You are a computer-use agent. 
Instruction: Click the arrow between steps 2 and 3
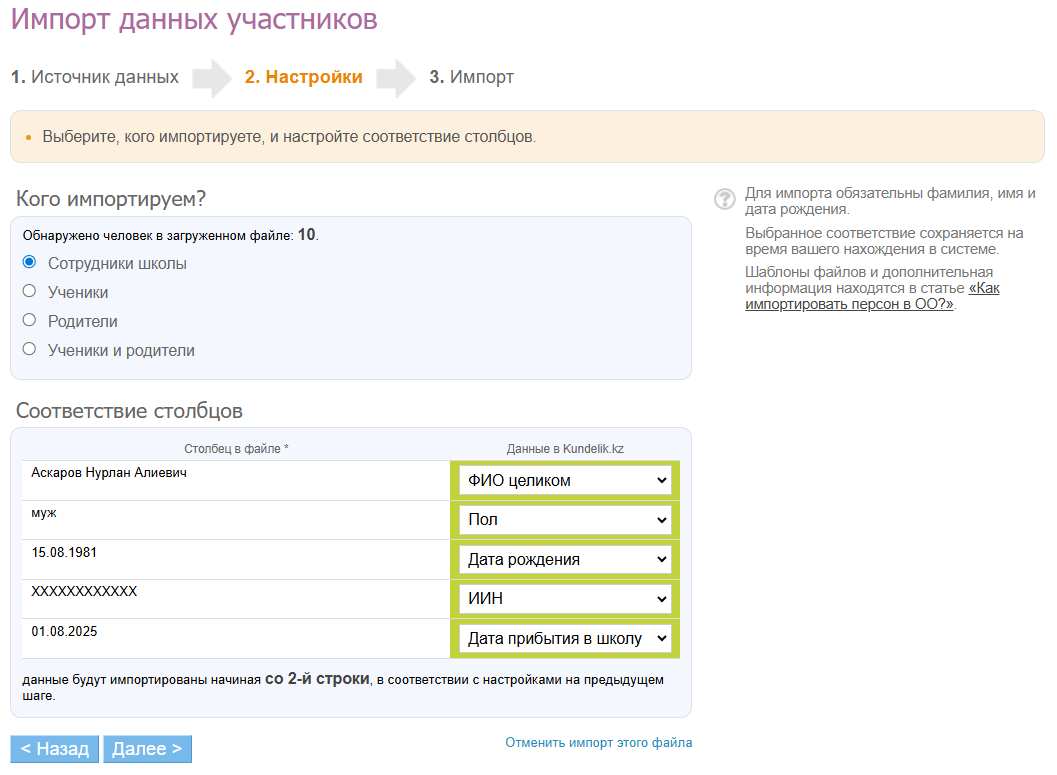coord(396,78)
